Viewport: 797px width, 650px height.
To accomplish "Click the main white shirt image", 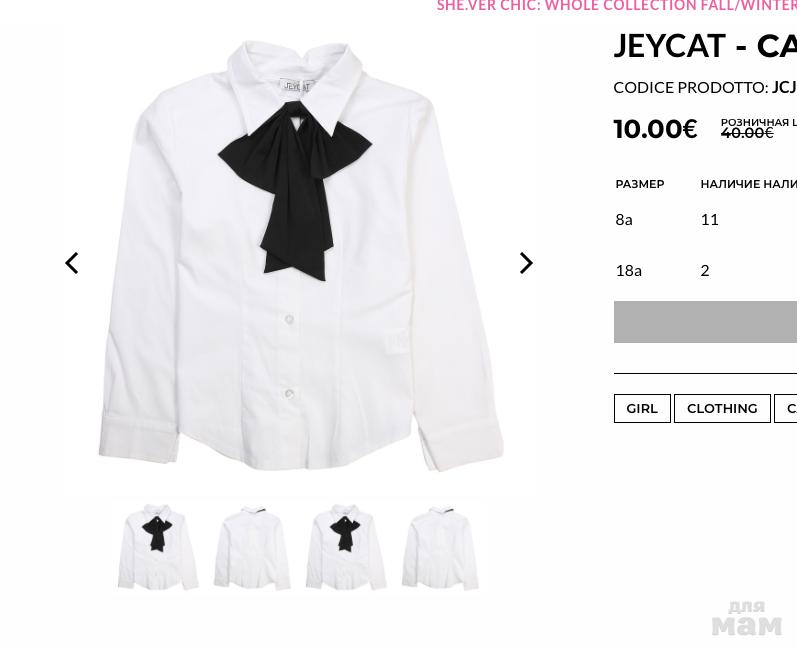I will point(300,257).
